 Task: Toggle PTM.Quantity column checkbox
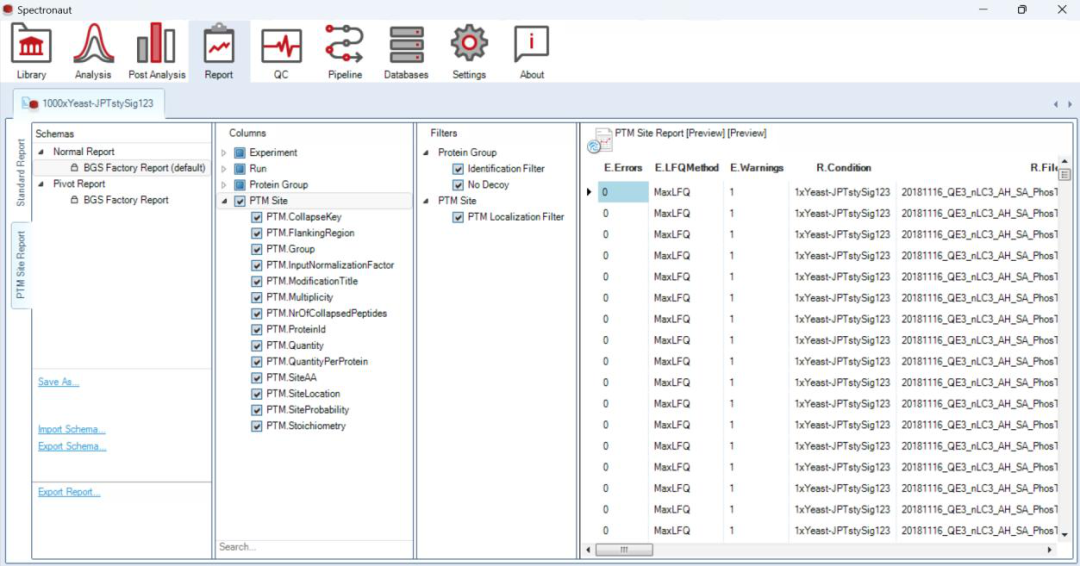pos(257,346)
